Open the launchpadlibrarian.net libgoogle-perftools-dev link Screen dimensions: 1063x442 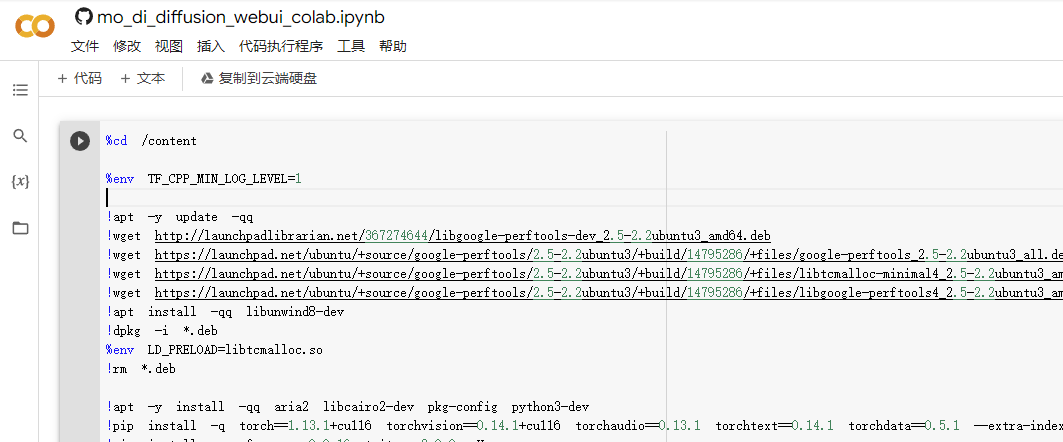click(x=462, y=236)
